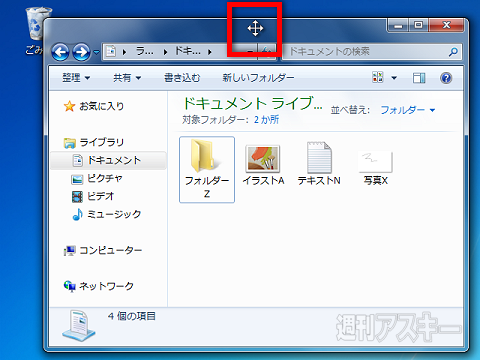Select ネットワーク in the navigation pane
The width and height of the screenshot is (480, 360).
coord(106,286)
